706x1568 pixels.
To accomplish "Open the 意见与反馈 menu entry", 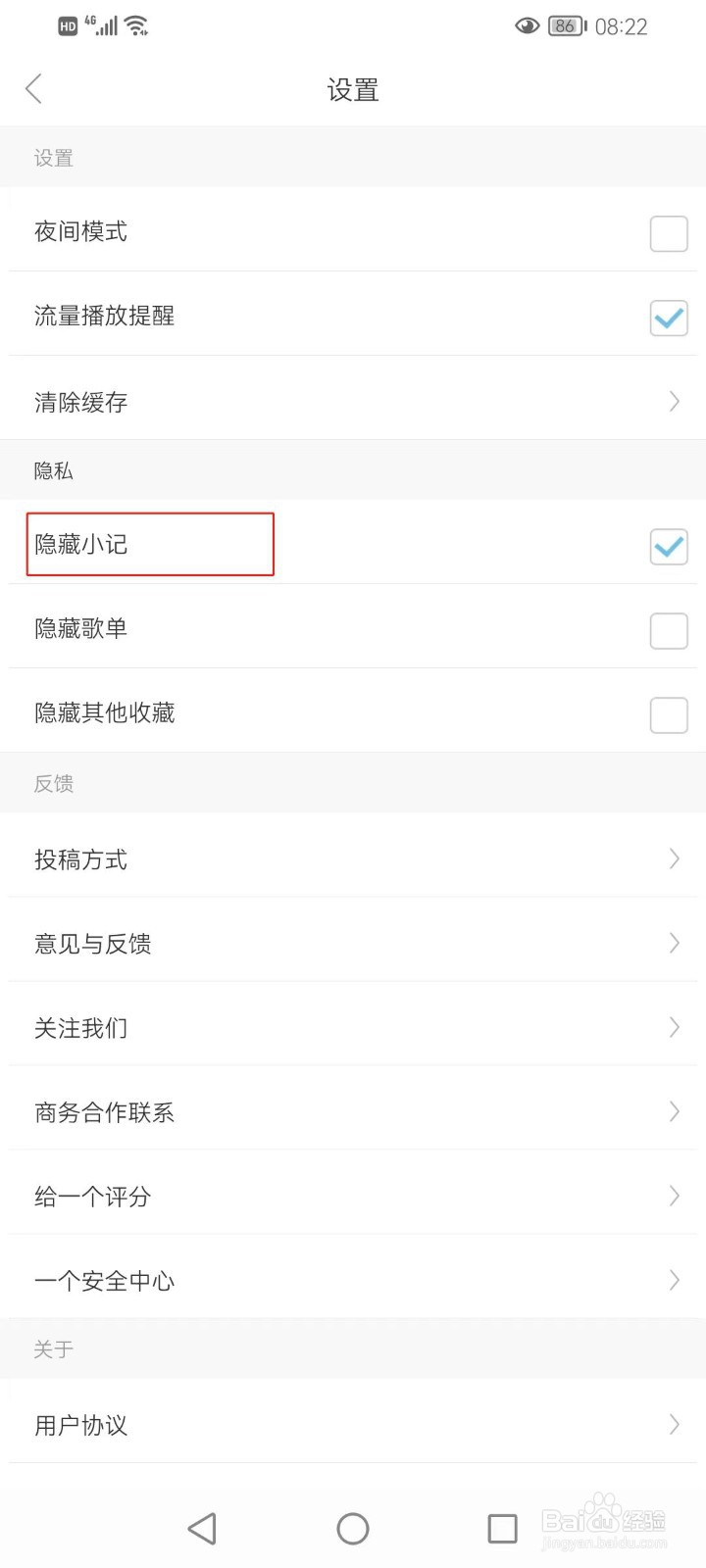I will 353,944.
